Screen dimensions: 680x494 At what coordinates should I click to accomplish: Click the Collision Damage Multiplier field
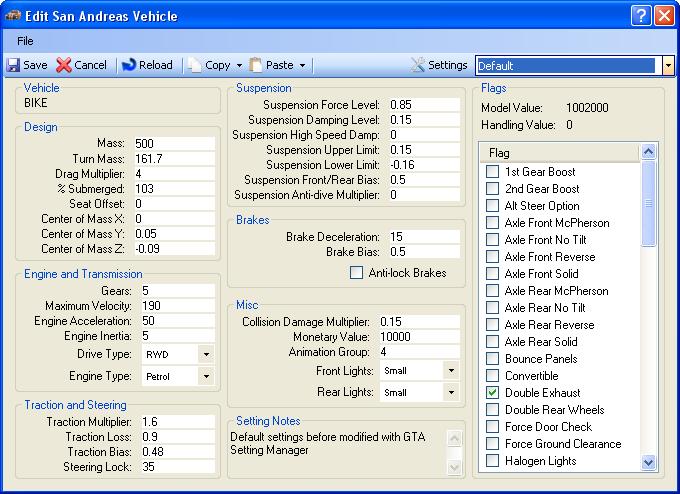tap(419, 322)
